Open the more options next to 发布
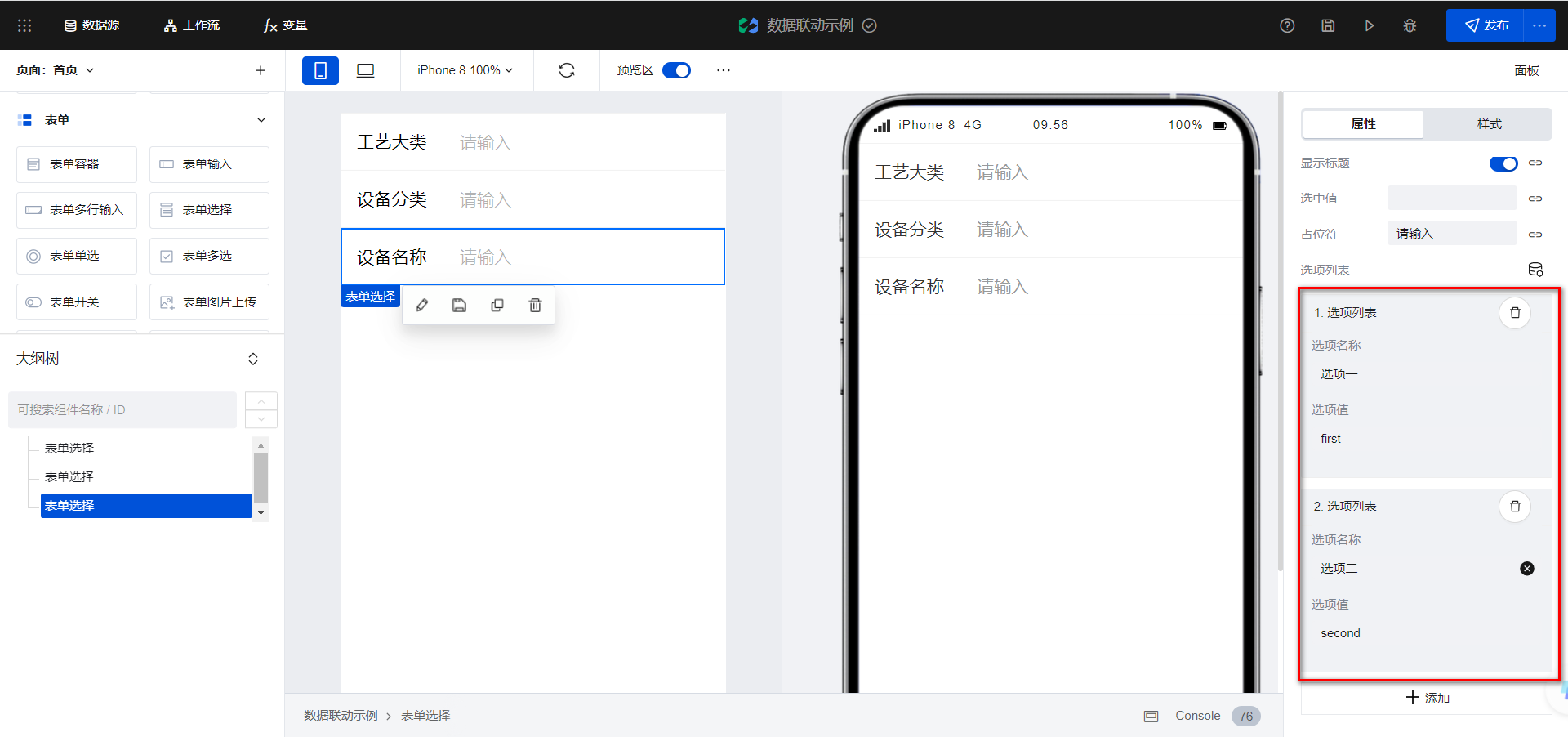This screenshot has width=1568, height=737. 1539,25
